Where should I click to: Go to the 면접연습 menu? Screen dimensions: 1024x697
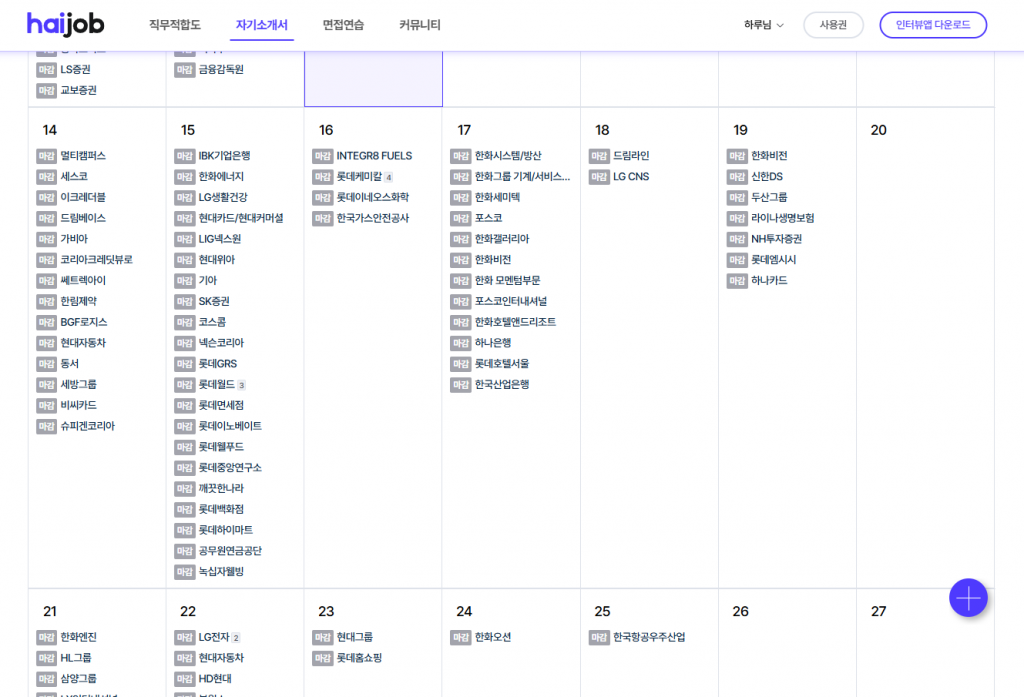coord(343,25)
